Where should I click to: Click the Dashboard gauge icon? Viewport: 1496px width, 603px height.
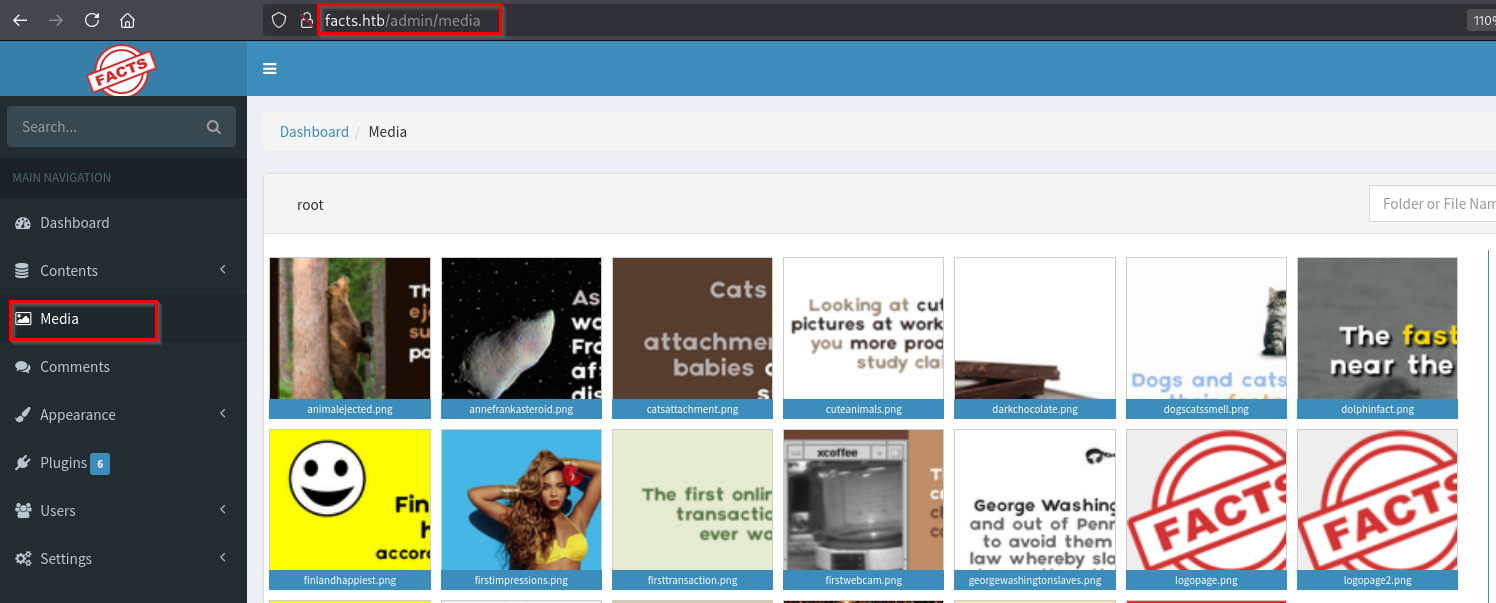tap(23, 223)
